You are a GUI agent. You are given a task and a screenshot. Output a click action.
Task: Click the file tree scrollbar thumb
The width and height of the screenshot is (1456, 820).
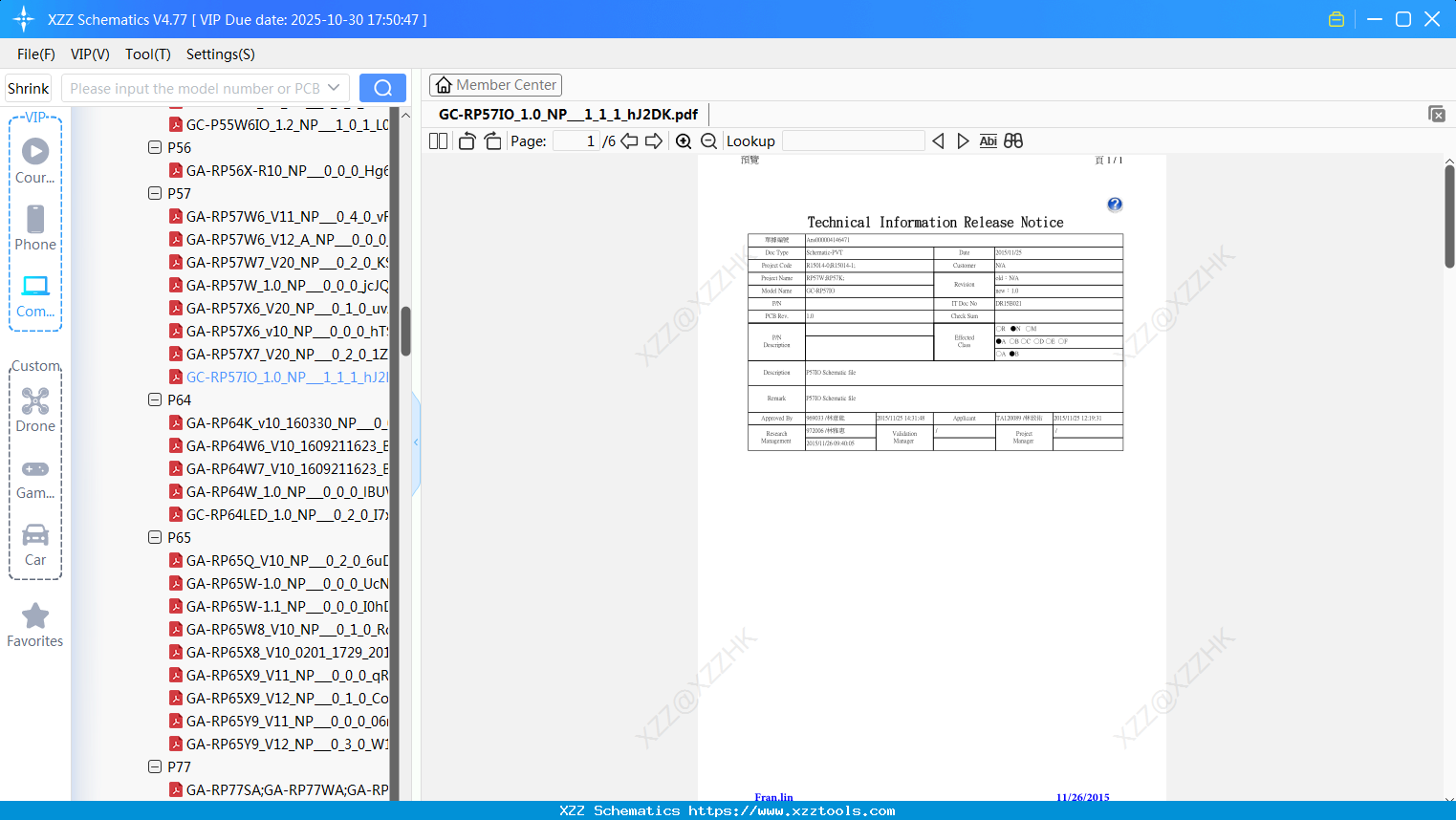click(x=405, y=331)
